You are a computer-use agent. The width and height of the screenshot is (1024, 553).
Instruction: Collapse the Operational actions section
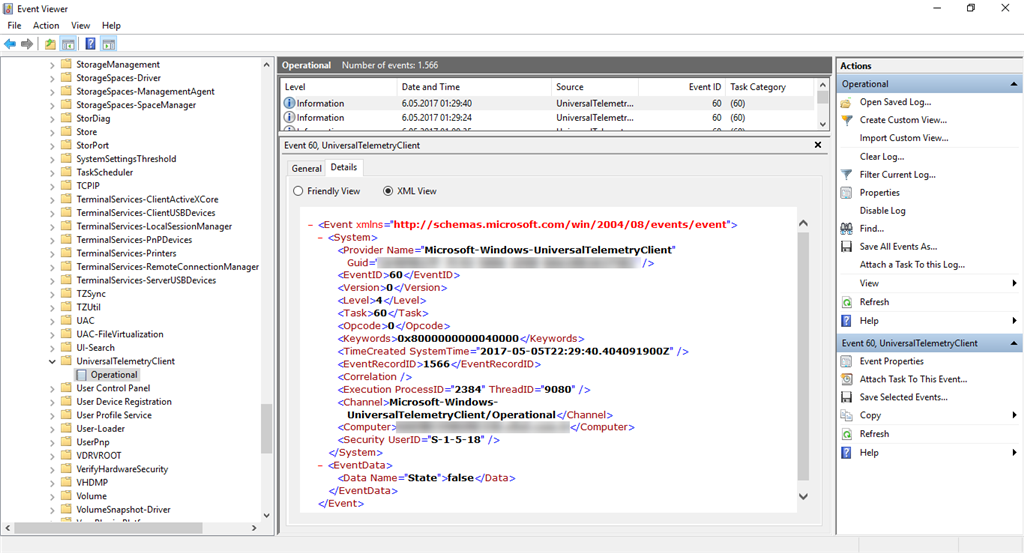coord(1014,84)
